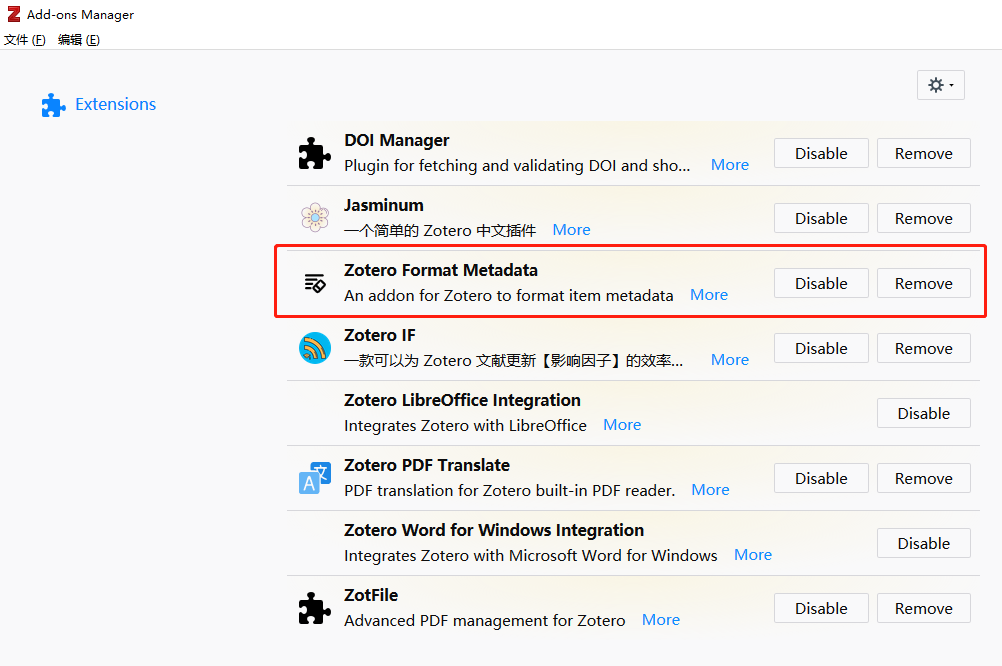Show more about Word for Windows Integration
This screenshot has height=666, width=1002.
click(753, 555)
